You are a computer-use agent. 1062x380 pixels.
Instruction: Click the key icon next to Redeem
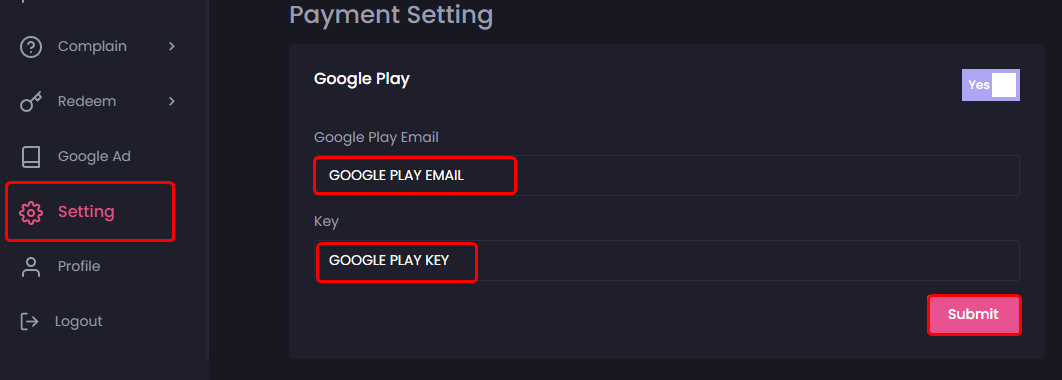pyautogui.click(x=30, y=102)
